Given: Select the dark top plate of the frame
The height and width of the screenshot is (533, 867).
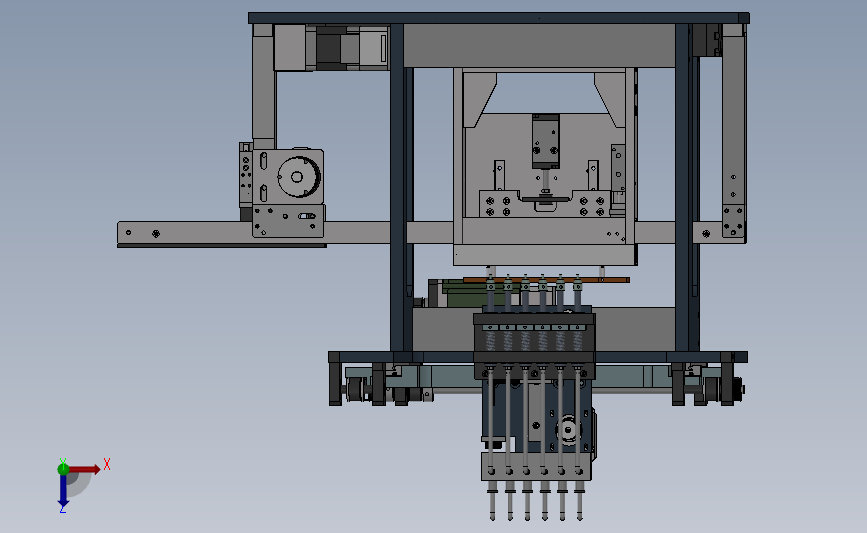Looking at the screenshot, I should click(499, 18).
